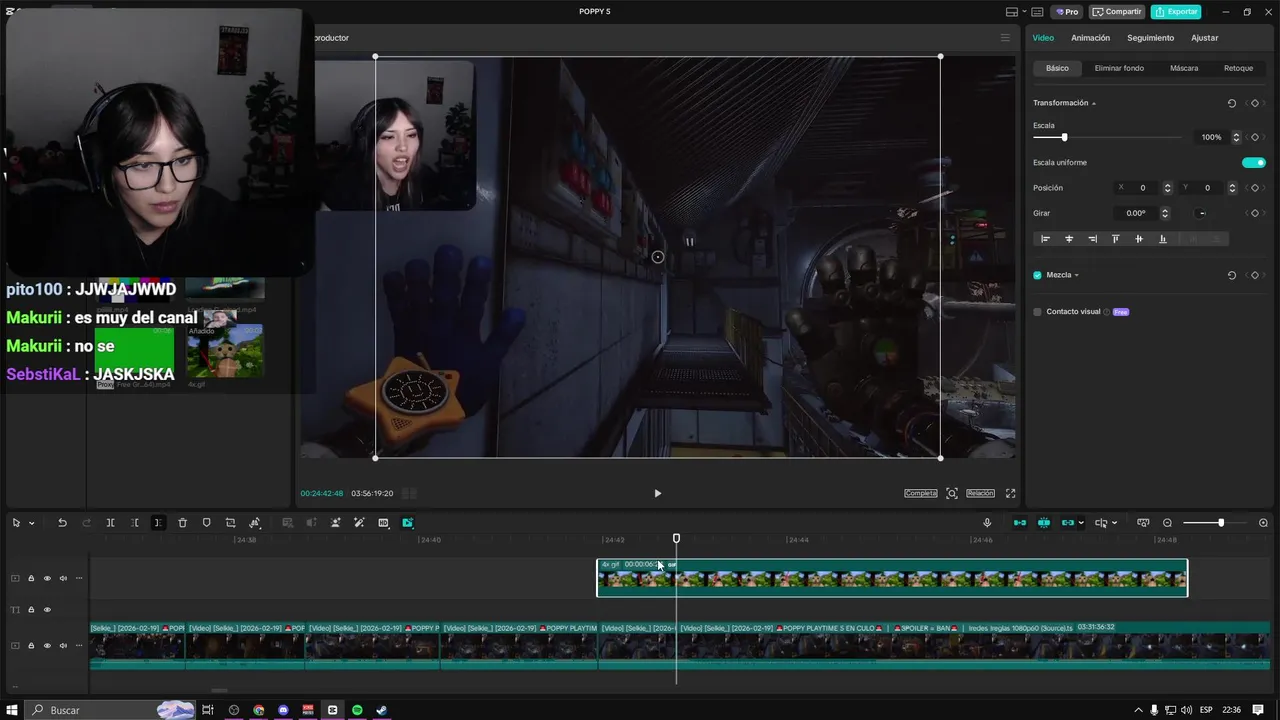
Task: Expand the Mezcla section arrow
Action: coord(1077,275)
